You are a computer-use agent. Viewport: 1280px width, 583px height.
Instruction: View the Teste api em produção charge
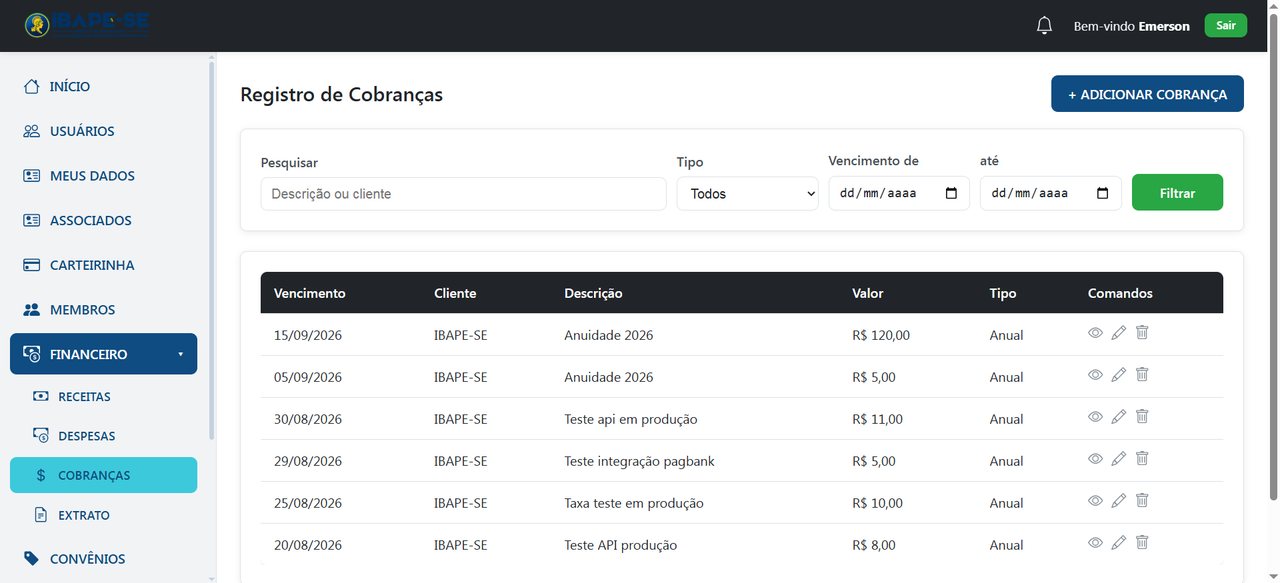point(1095,417)
